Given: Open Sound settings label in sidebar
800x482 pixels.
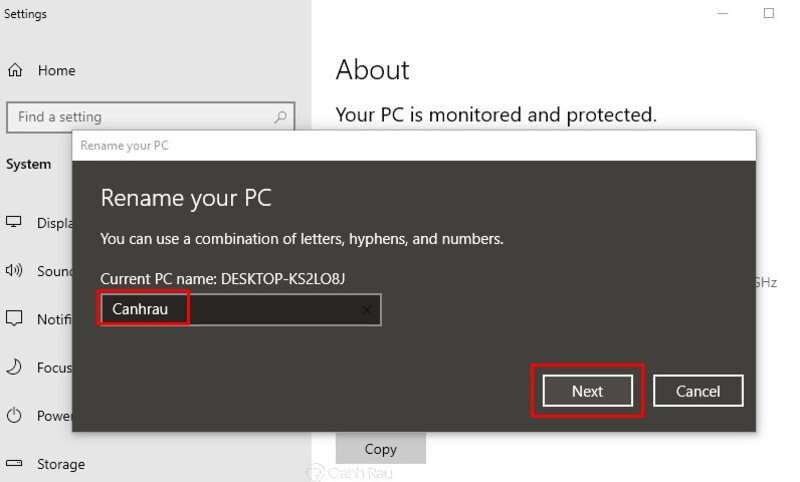Looking at the screenshot, I should (x=55, y=271).
